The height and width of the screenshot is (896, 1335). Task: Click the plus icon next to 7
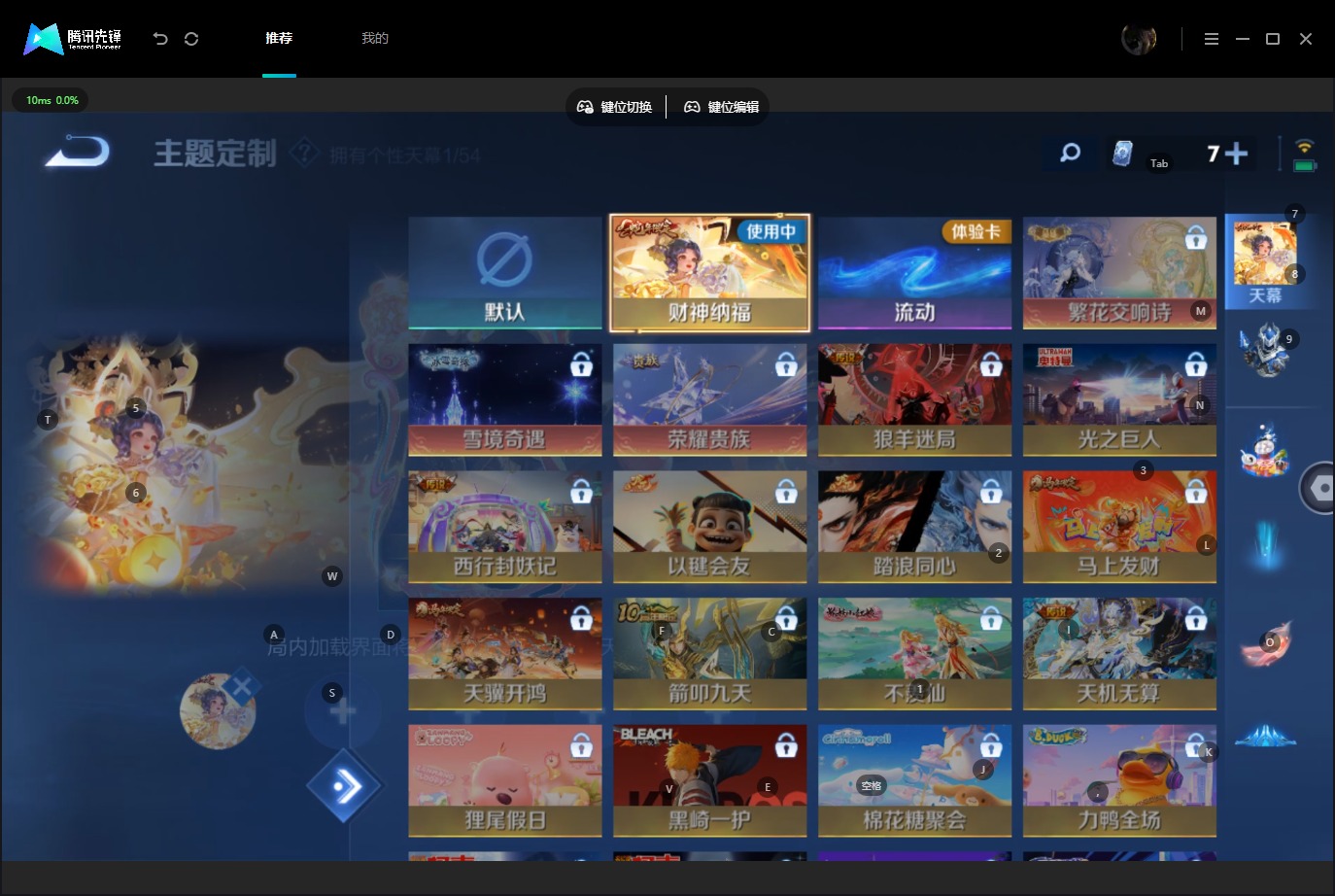[1236, 154]
